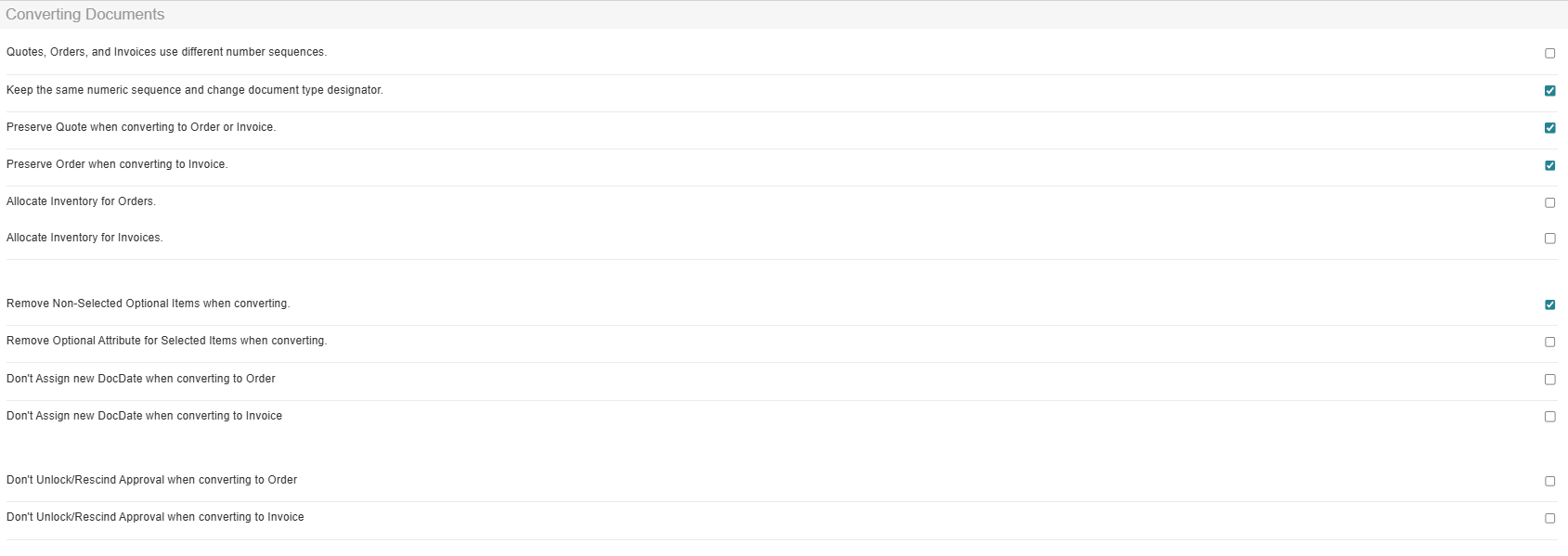Viewport: 1568px width, 556px height.
Task: Enable Remove Optional Attribute for Selected Items checkbox
Action: pos(1549,342)
